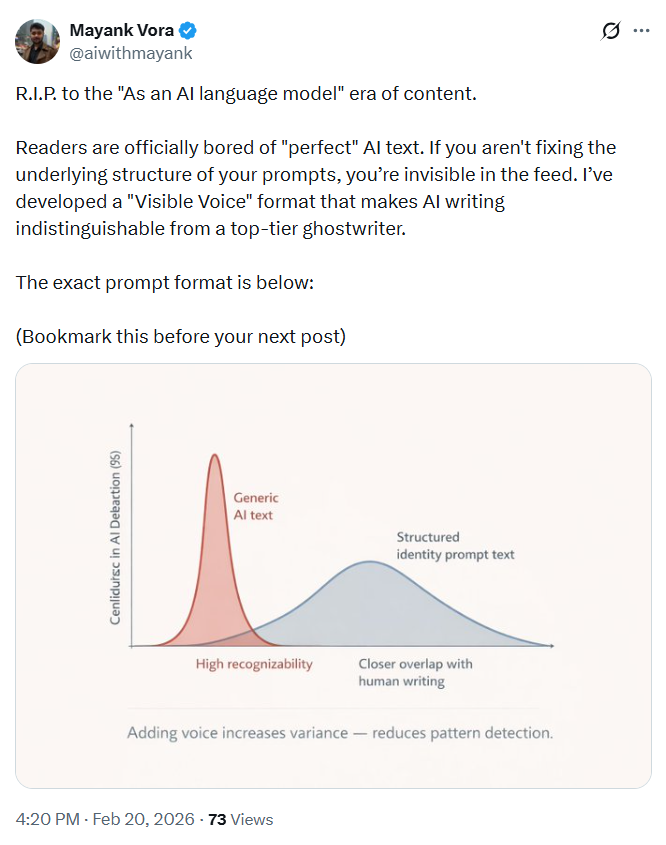Click the 'Visible Voice' paragraph text
The height and width of the screenshot is (845, 666).
tap(316, 188)
